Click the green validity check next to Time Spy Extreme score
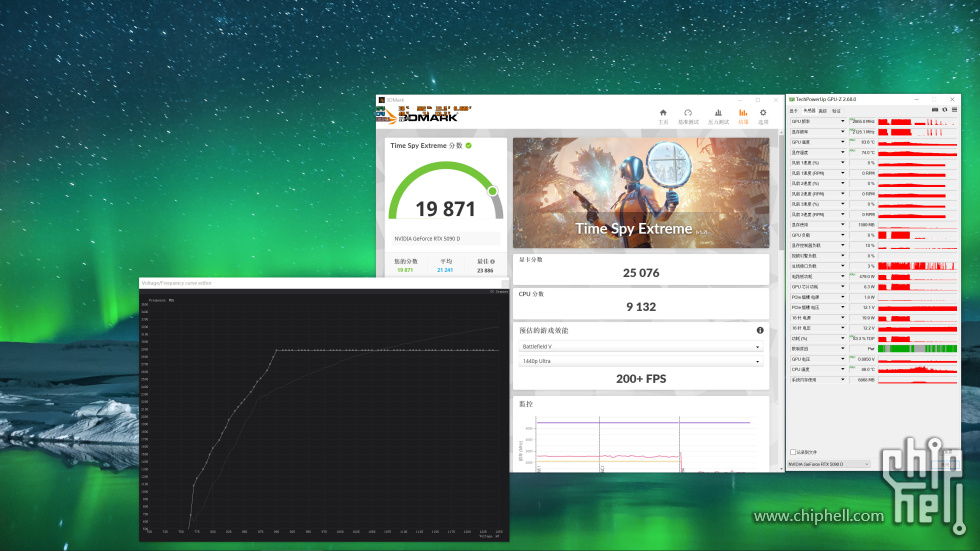The width and height of the screenshot is (980, 551). coord(468,146)
